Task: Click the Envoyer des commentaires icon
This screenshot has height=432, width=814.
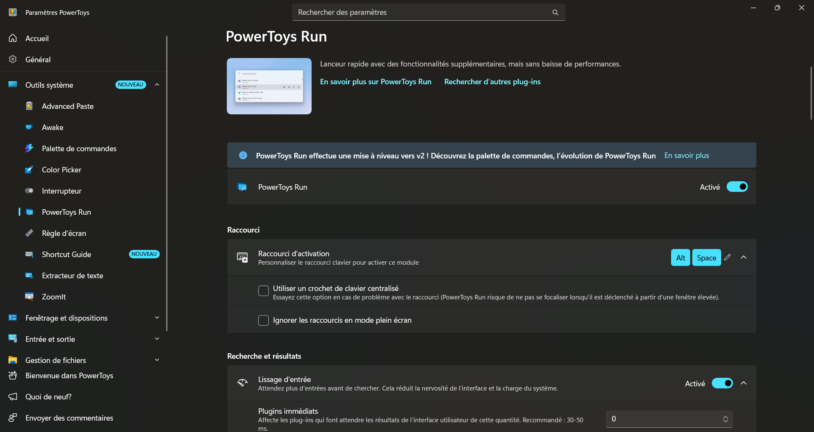Action: (13, 417)
